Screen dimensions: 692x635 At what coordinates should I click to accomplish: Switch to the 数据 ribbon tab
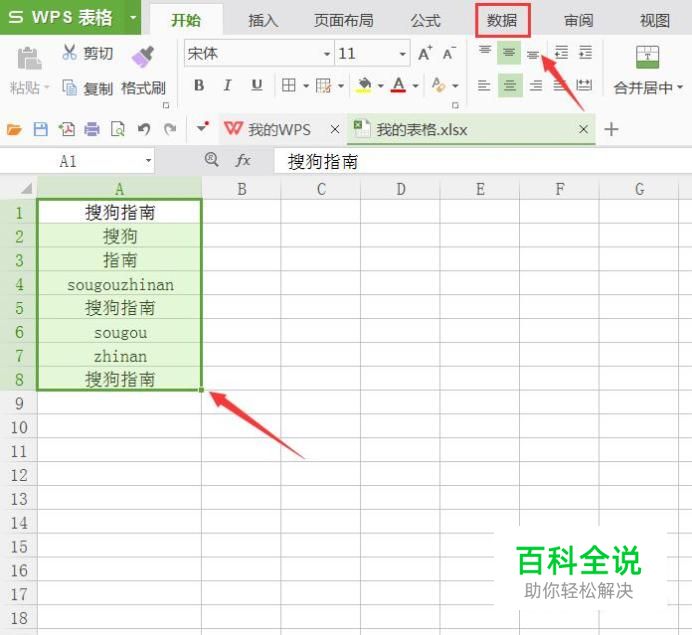502,20
